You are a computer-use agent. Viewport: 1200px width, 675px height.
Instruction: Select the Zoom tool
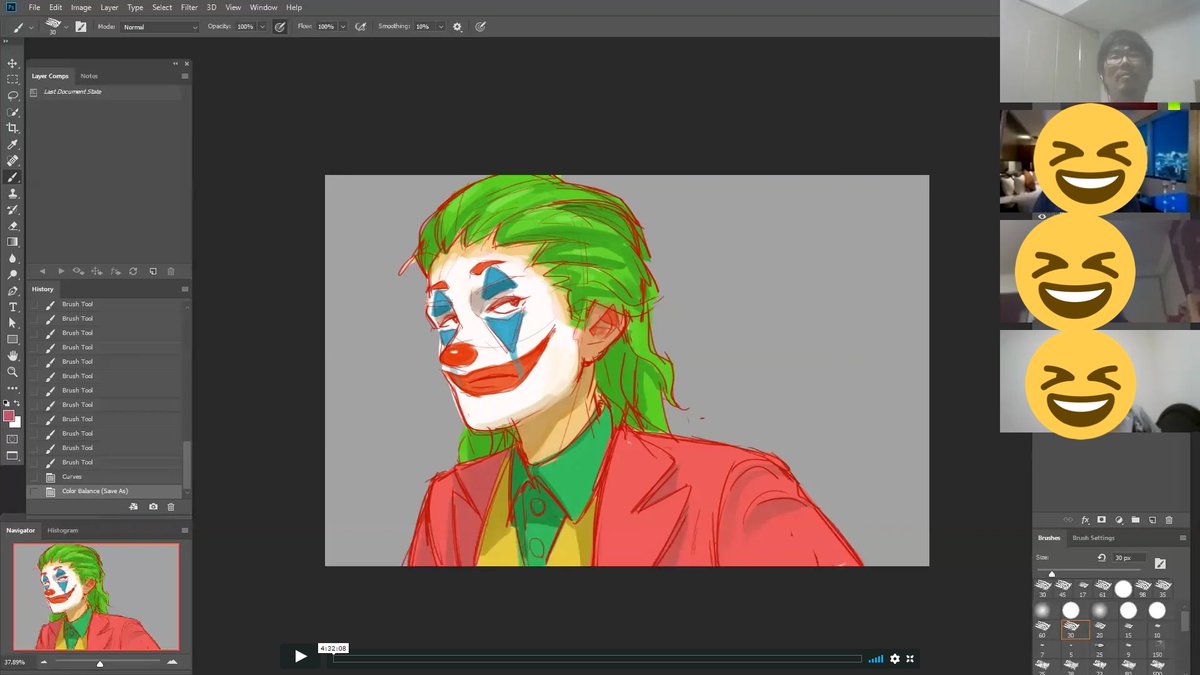(12, 371)
